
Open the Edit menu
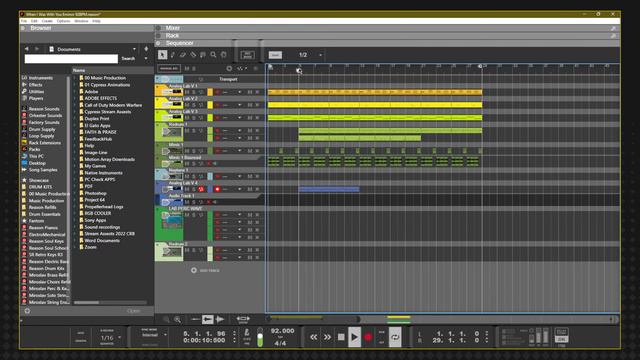34,21
